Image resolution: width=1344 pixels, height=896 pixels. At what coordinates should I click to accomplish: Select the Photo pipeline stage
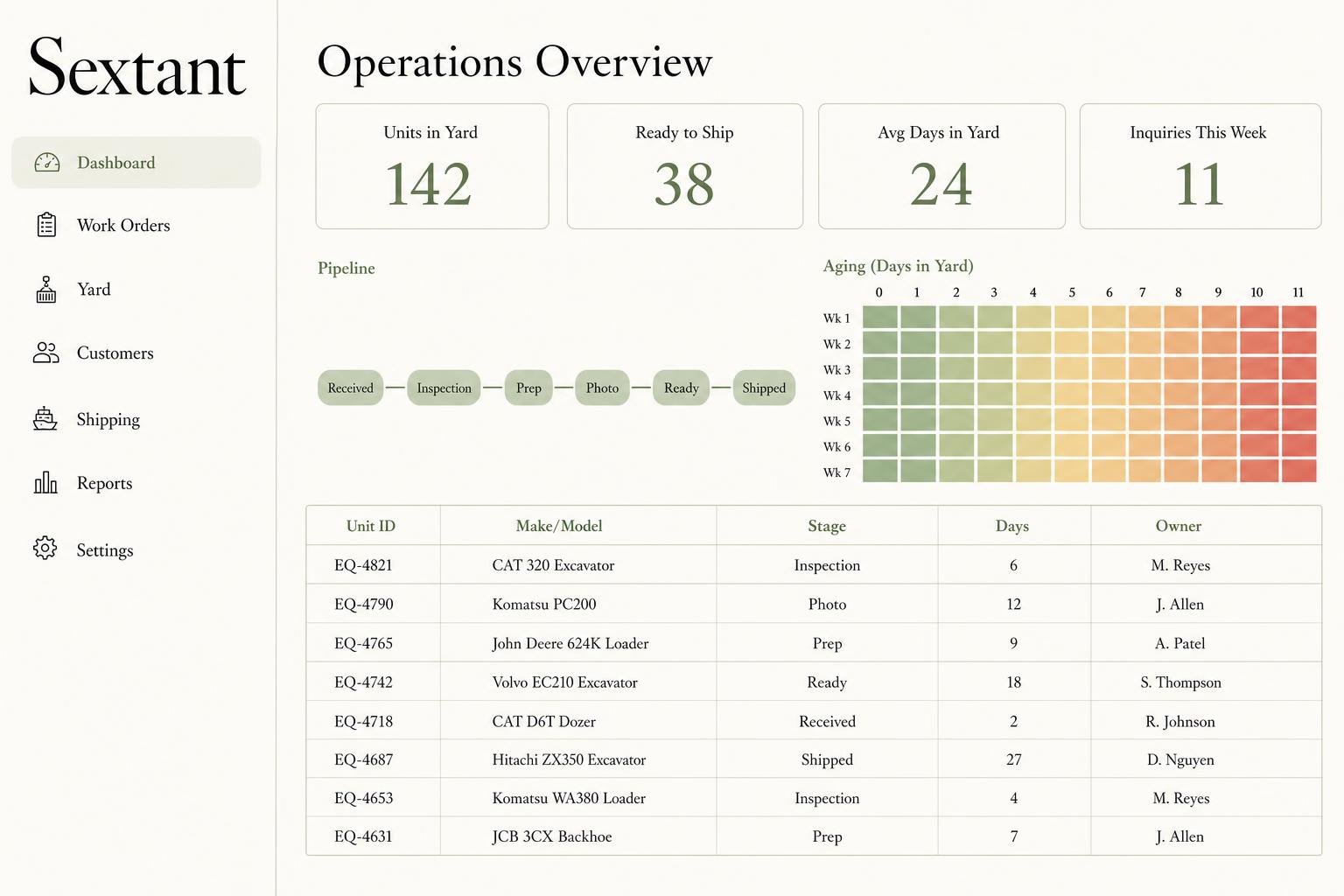(602, 388)
